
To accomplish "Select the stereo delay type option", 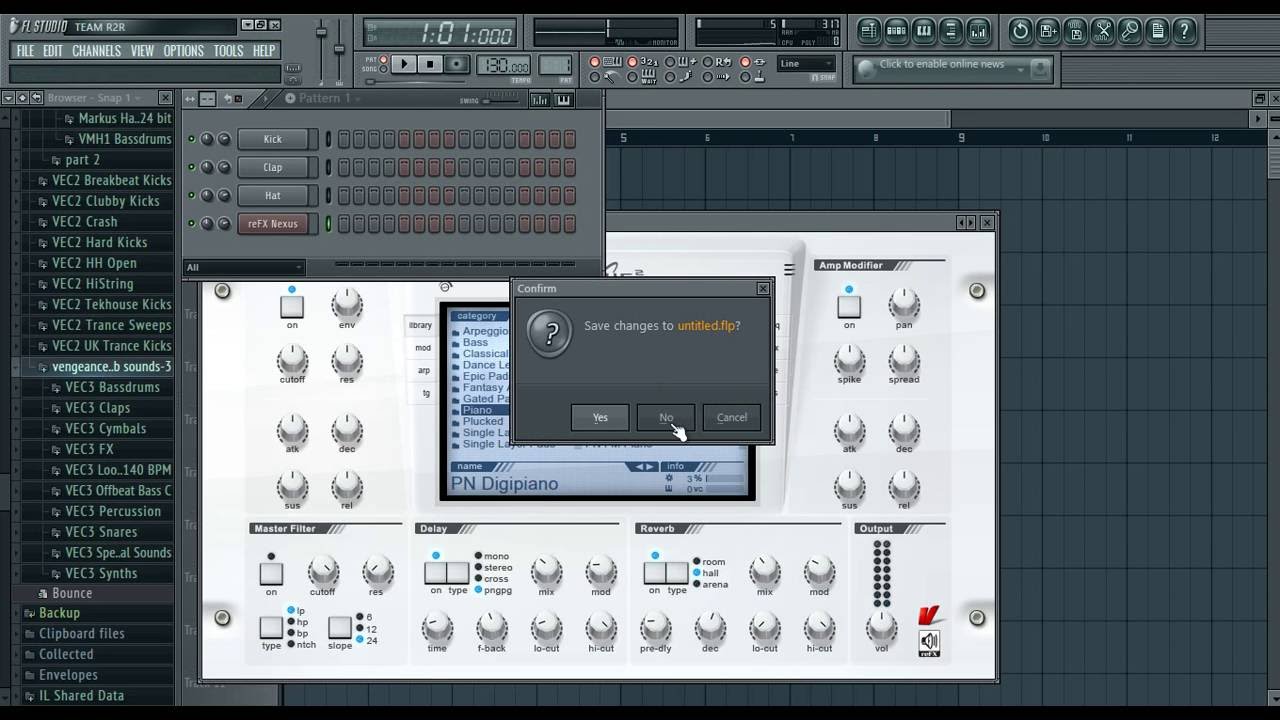I will [x=493, y=568].
